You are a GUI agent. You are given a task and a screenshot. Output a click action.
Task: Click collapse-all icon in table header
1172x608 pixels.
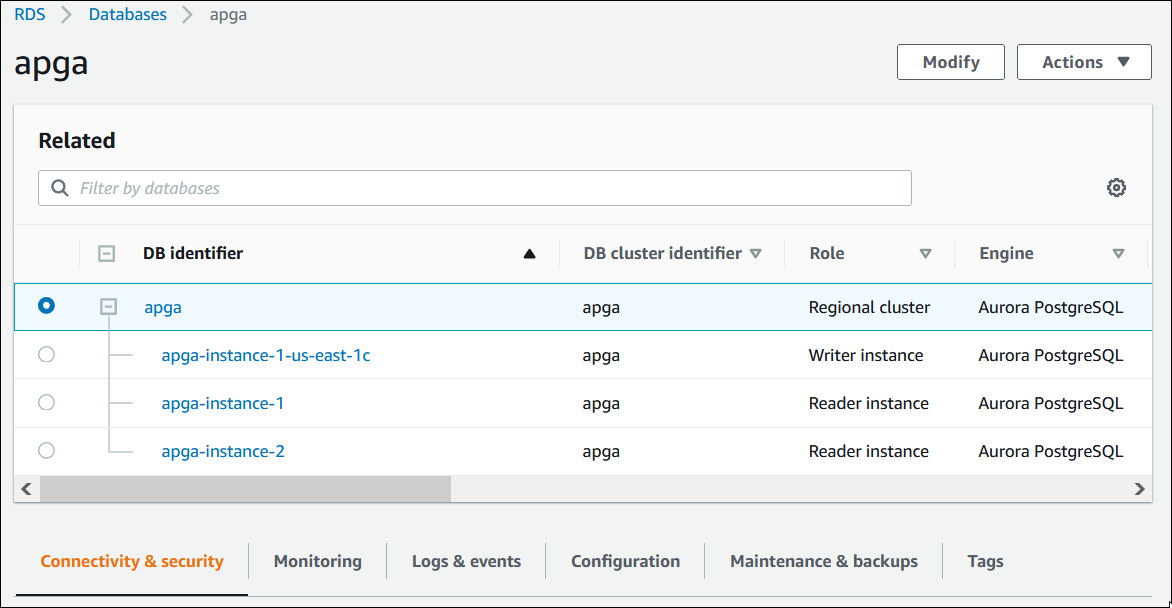point(106,253)
